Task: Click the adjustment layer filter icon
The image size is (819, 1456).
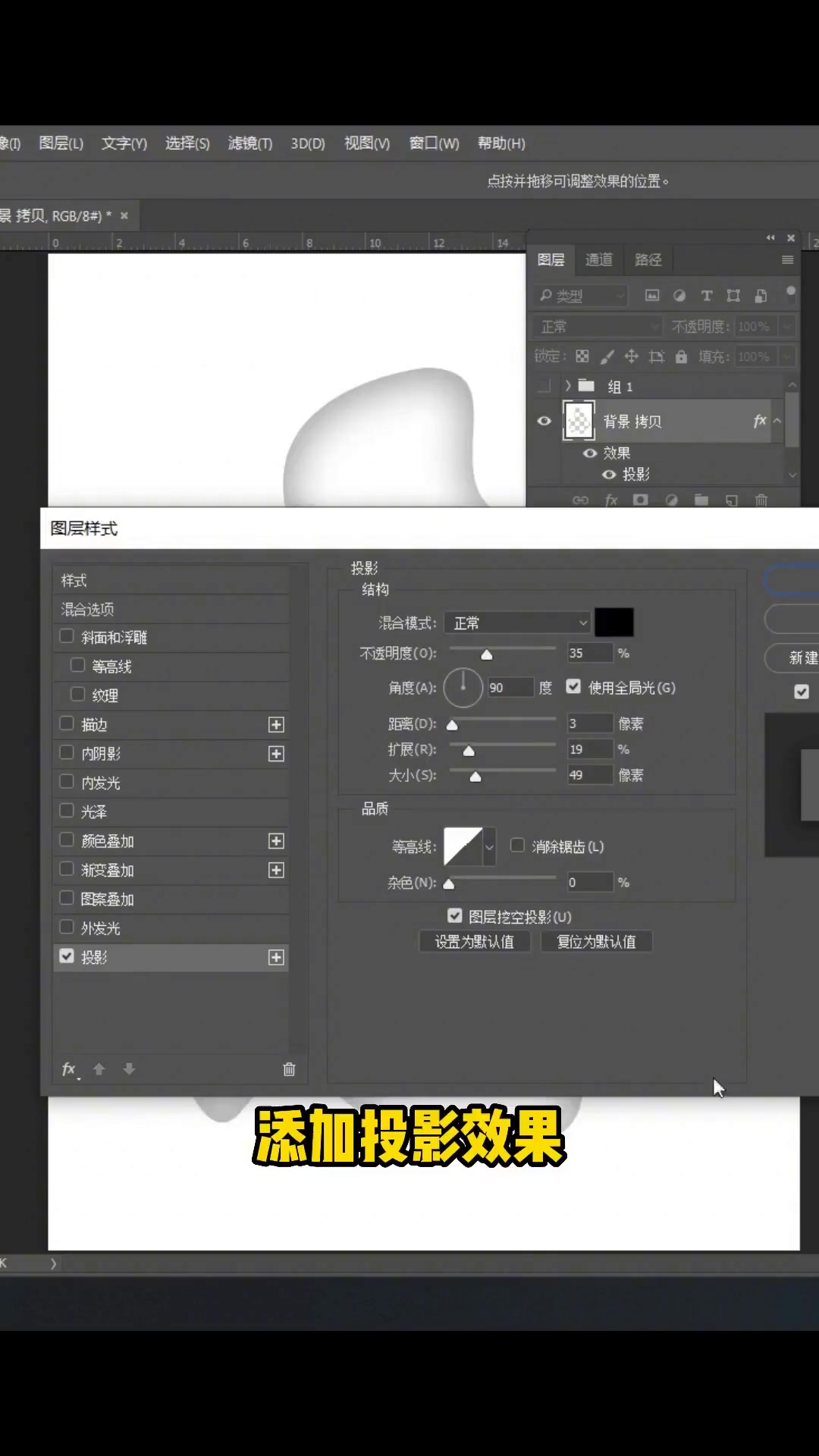Action: [x=679, y=296]
